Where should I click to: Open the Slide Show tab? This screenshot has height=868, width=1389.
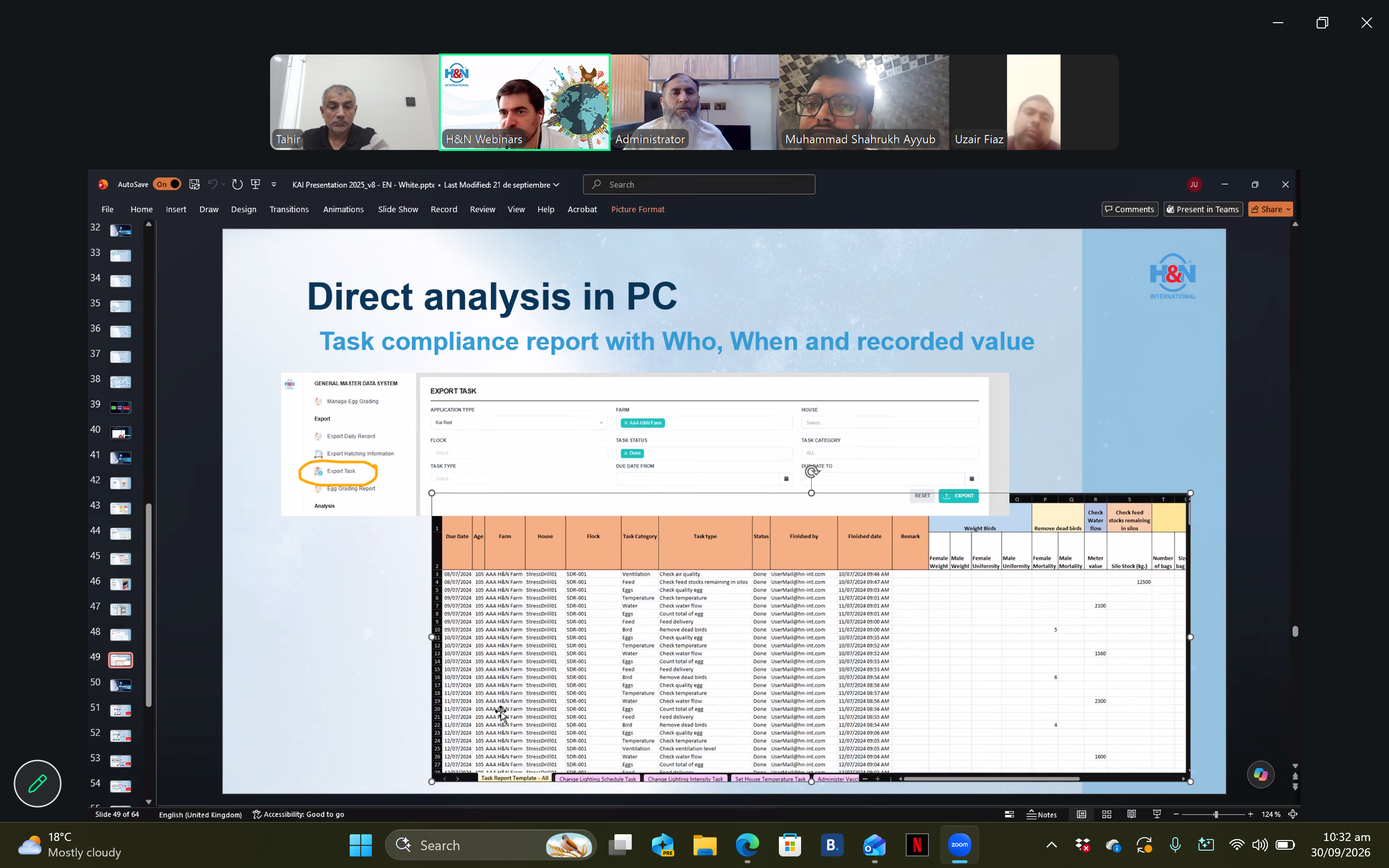(x=398, y=209)
